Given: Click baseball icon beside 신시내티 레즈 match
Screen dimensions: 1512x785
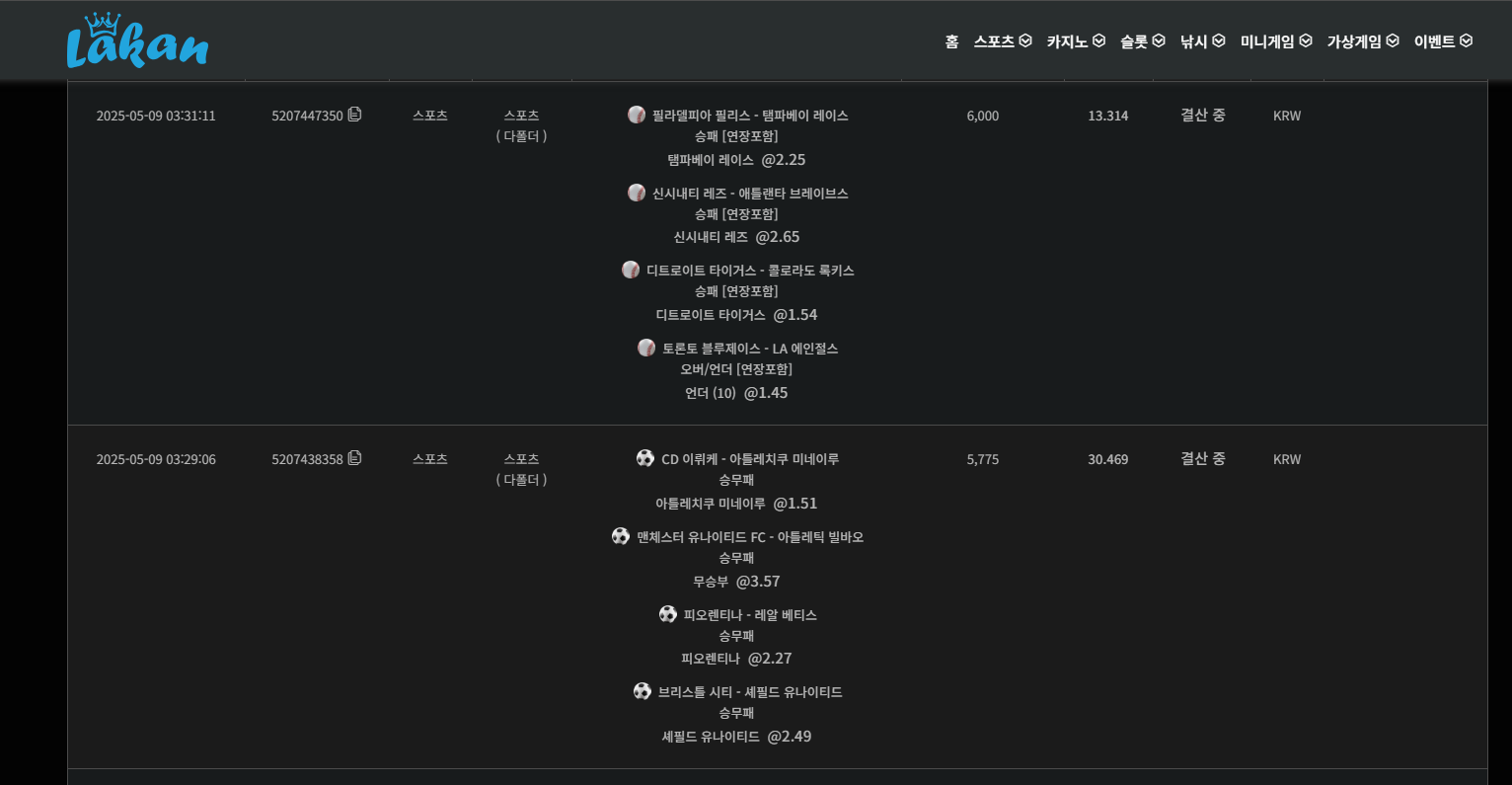Looking at the screenshot, I should (637, 193).
